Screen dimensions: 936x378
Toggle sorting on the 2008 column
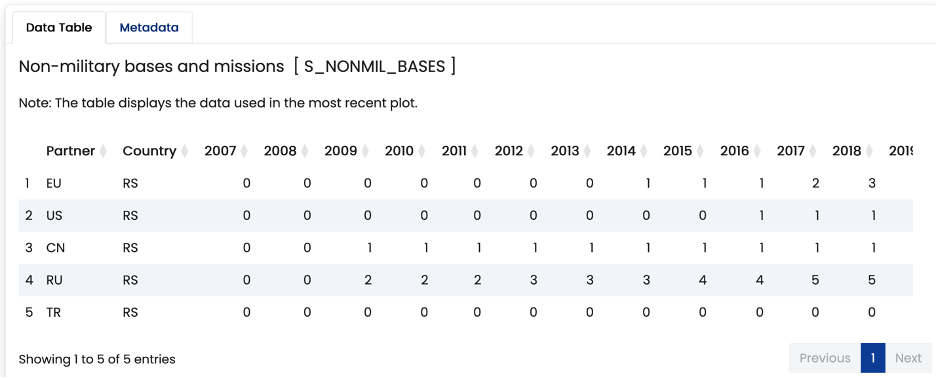[304, 152]
